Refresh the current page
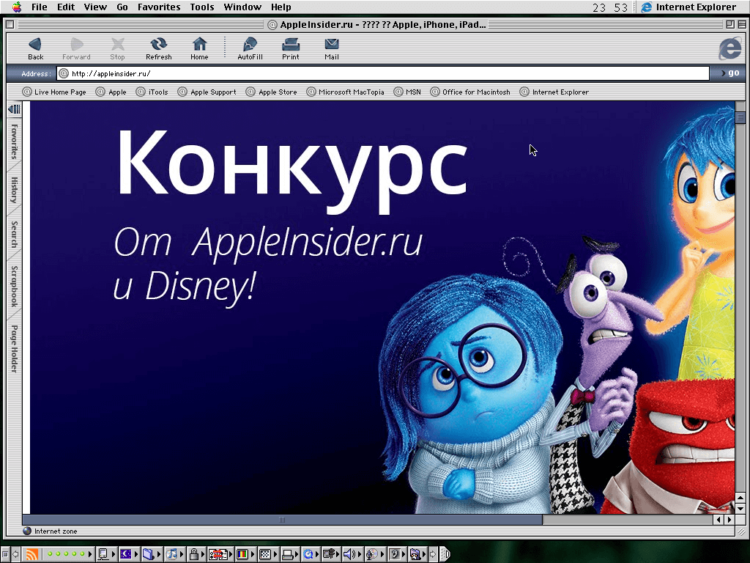The image size is (750, 563). pyautogui.click(x=158, y=49)
